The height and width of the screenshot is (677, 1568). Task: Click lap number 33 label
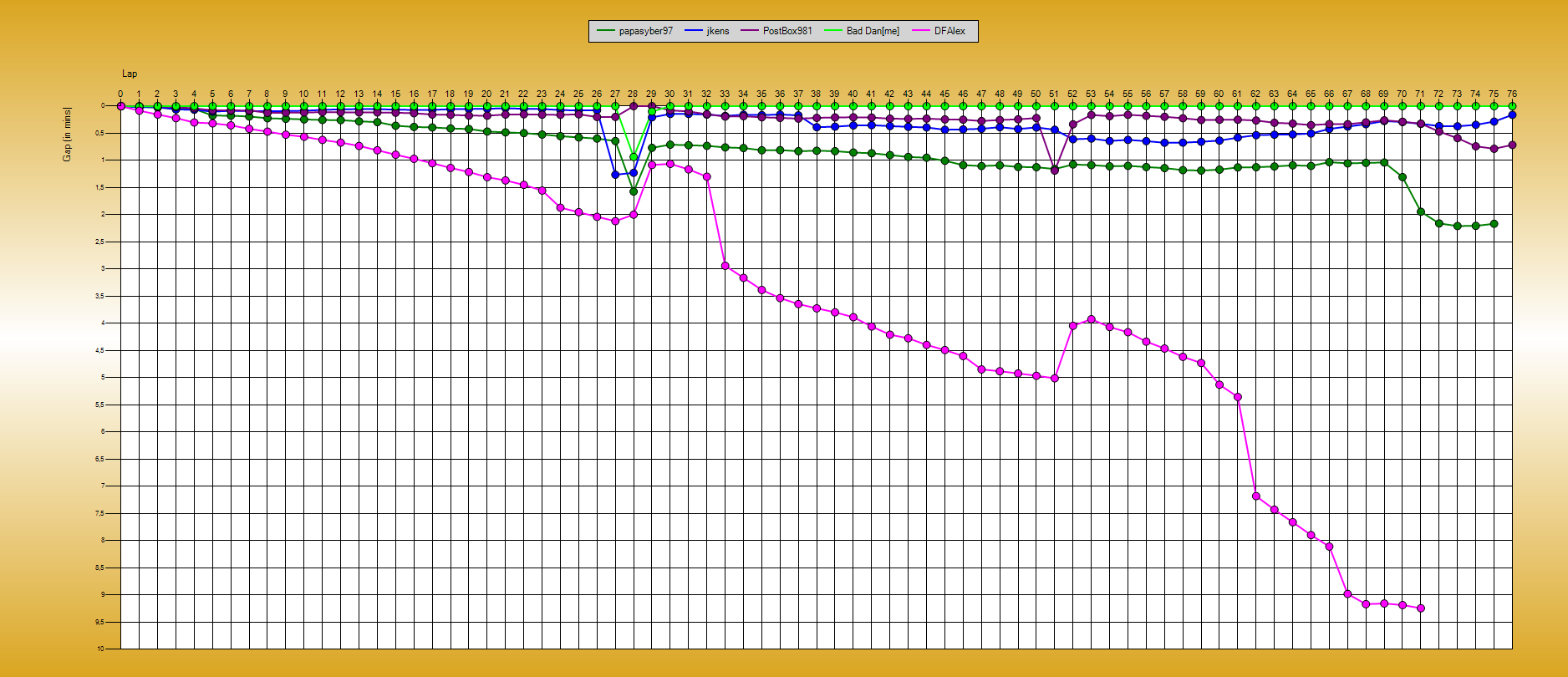[x=725, y=94]
